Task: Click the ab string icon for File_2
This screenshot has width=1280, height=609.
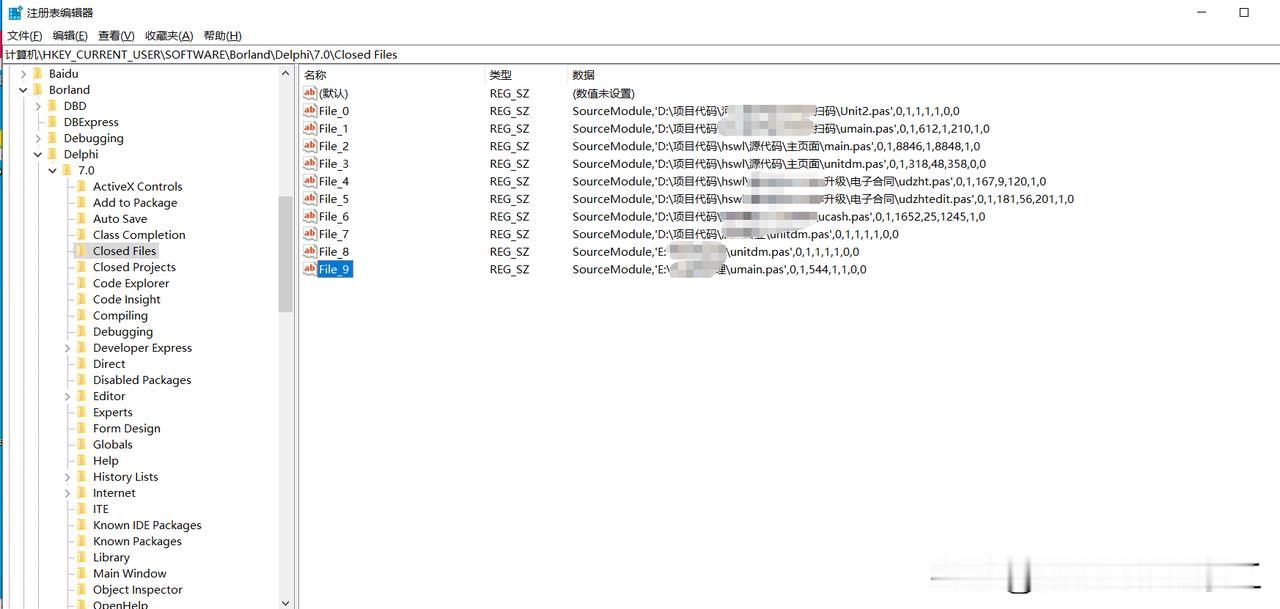Action: 310,146
